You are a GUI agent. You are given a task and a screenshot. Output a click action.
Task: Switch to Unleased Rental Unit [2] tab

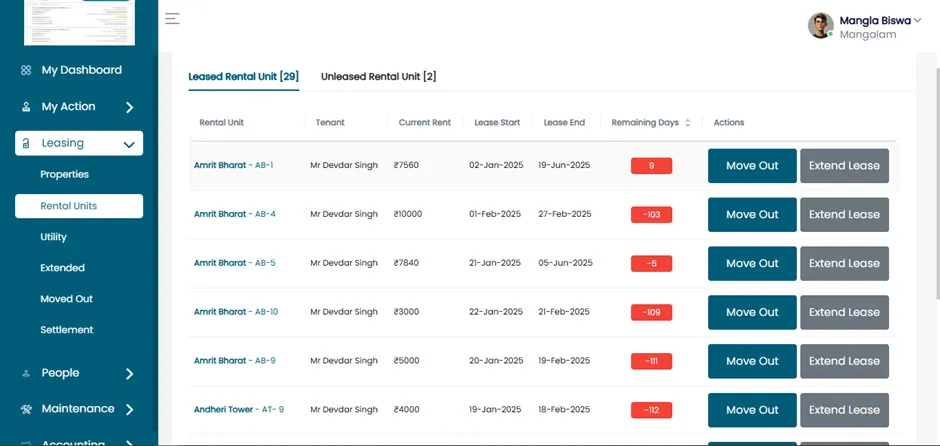tap(378, 77)
